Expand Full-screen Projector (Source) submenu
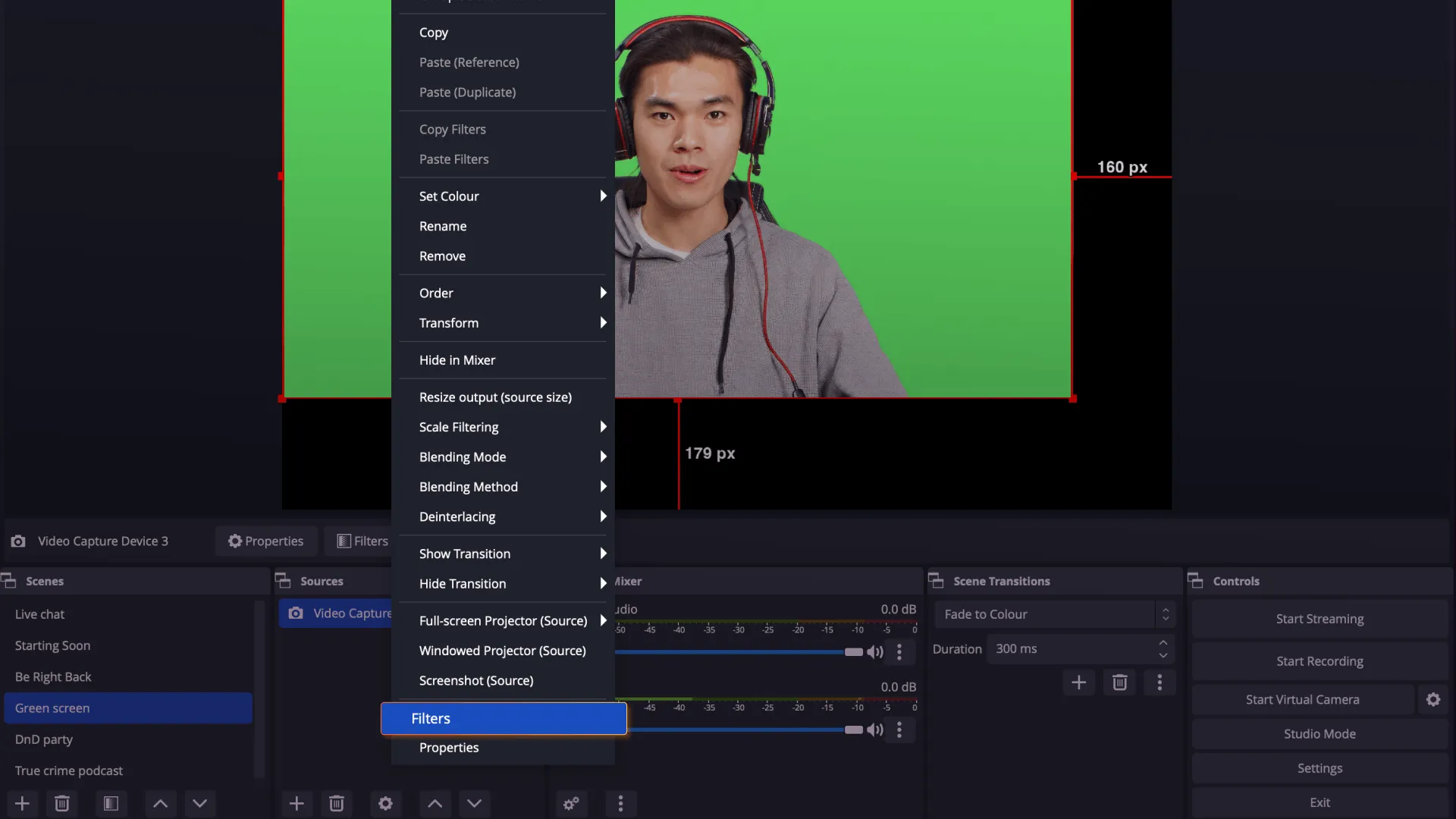Viewport: 1456px width, 819px height. coord(504,621)
